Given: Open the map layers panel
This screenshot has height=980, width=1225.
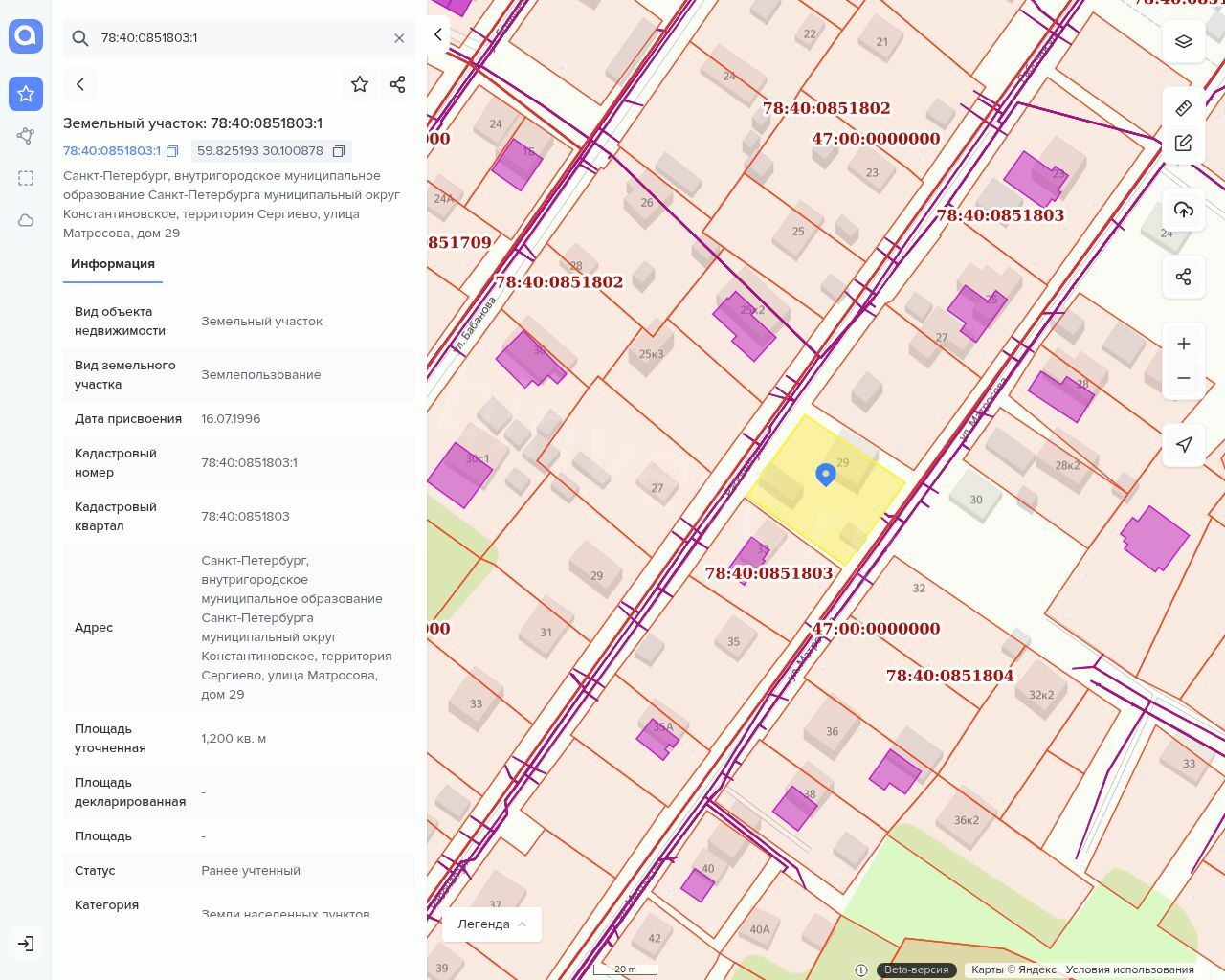Looking at the screenshot, I should 1184,41.
